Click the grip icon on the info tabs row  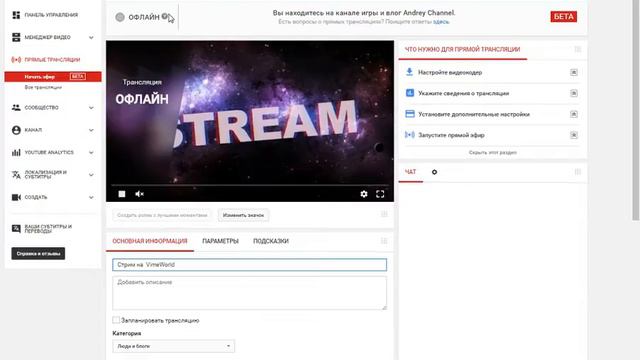click(384, 241)
